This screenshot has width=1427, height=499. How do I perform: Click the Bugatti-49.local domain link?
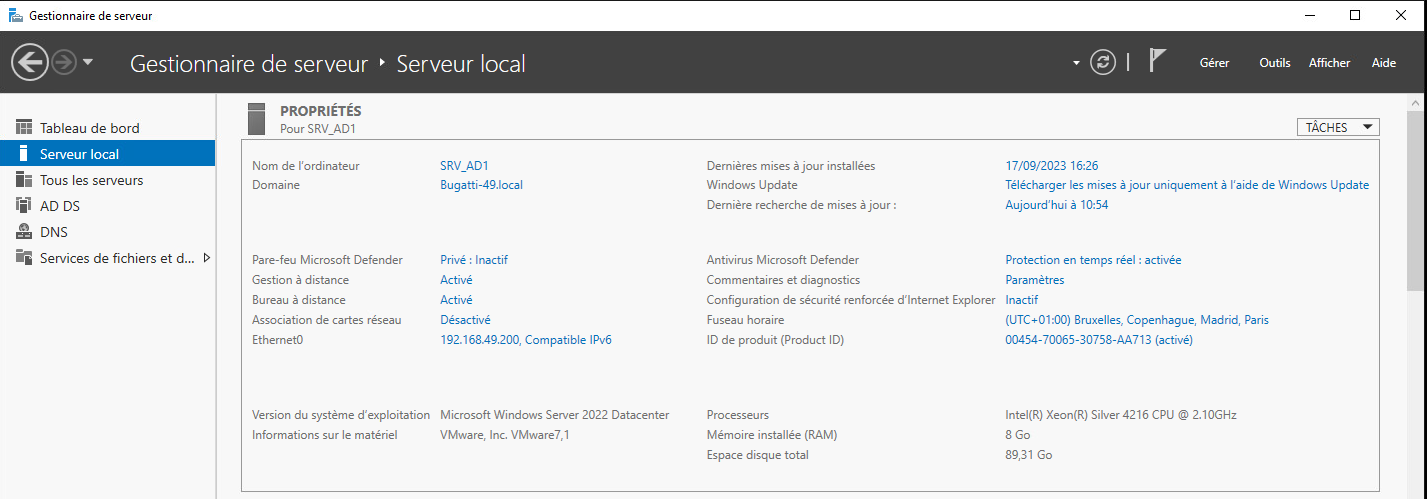tap(481, 185)
